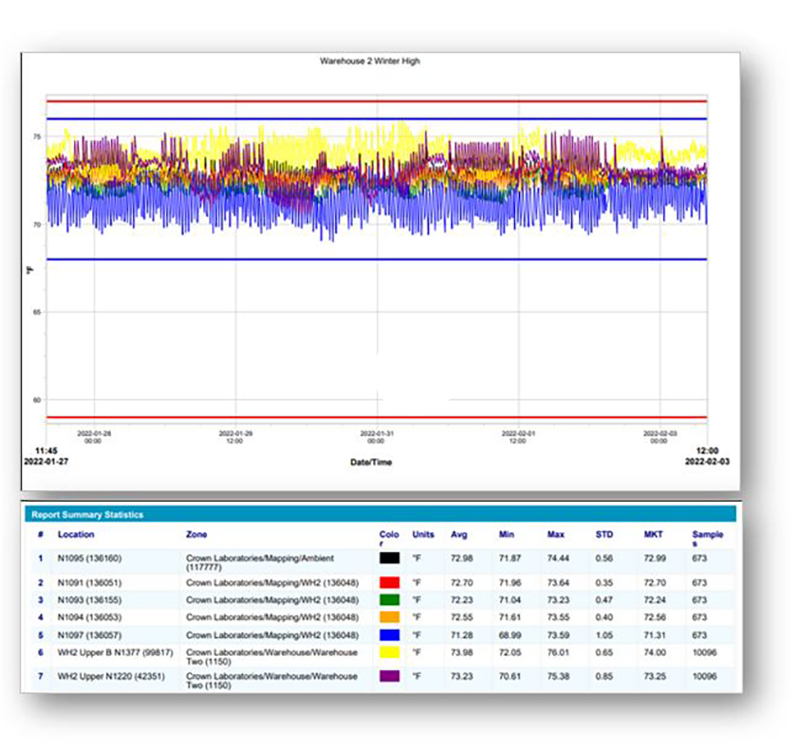
Task: Select the green swatch in the N1093 row
Action: point(388,599)
